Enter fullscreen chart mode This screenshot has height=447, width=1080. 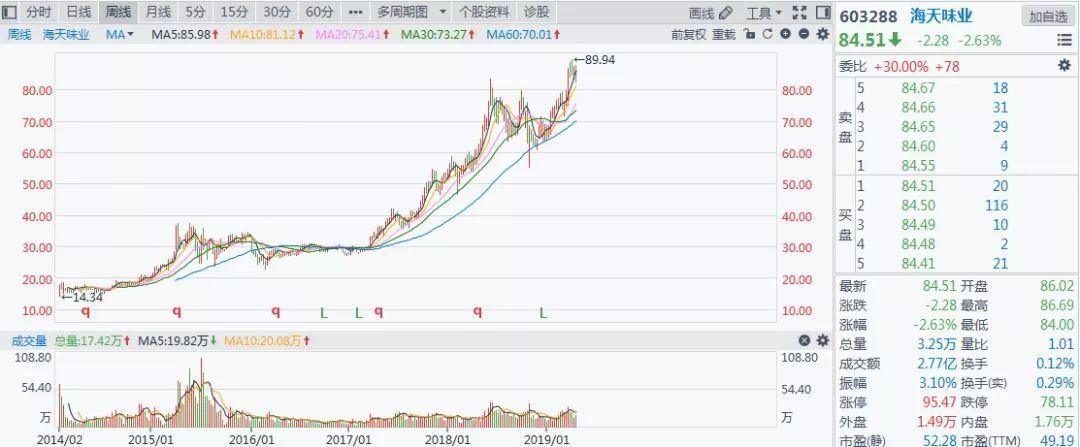(799, 12)
